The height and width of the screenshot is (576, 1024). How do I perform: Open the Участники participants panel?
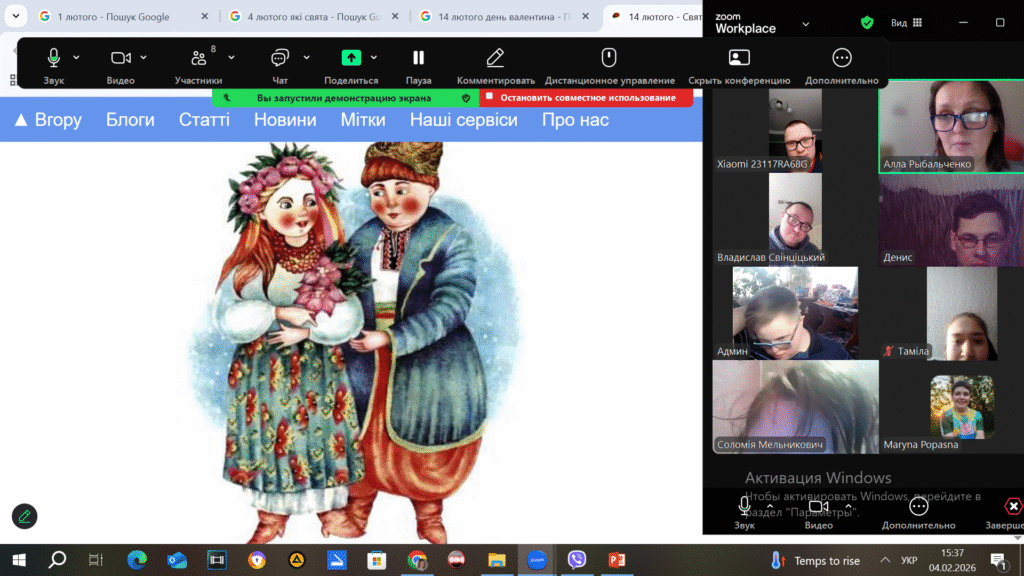[x=199, y=64]
